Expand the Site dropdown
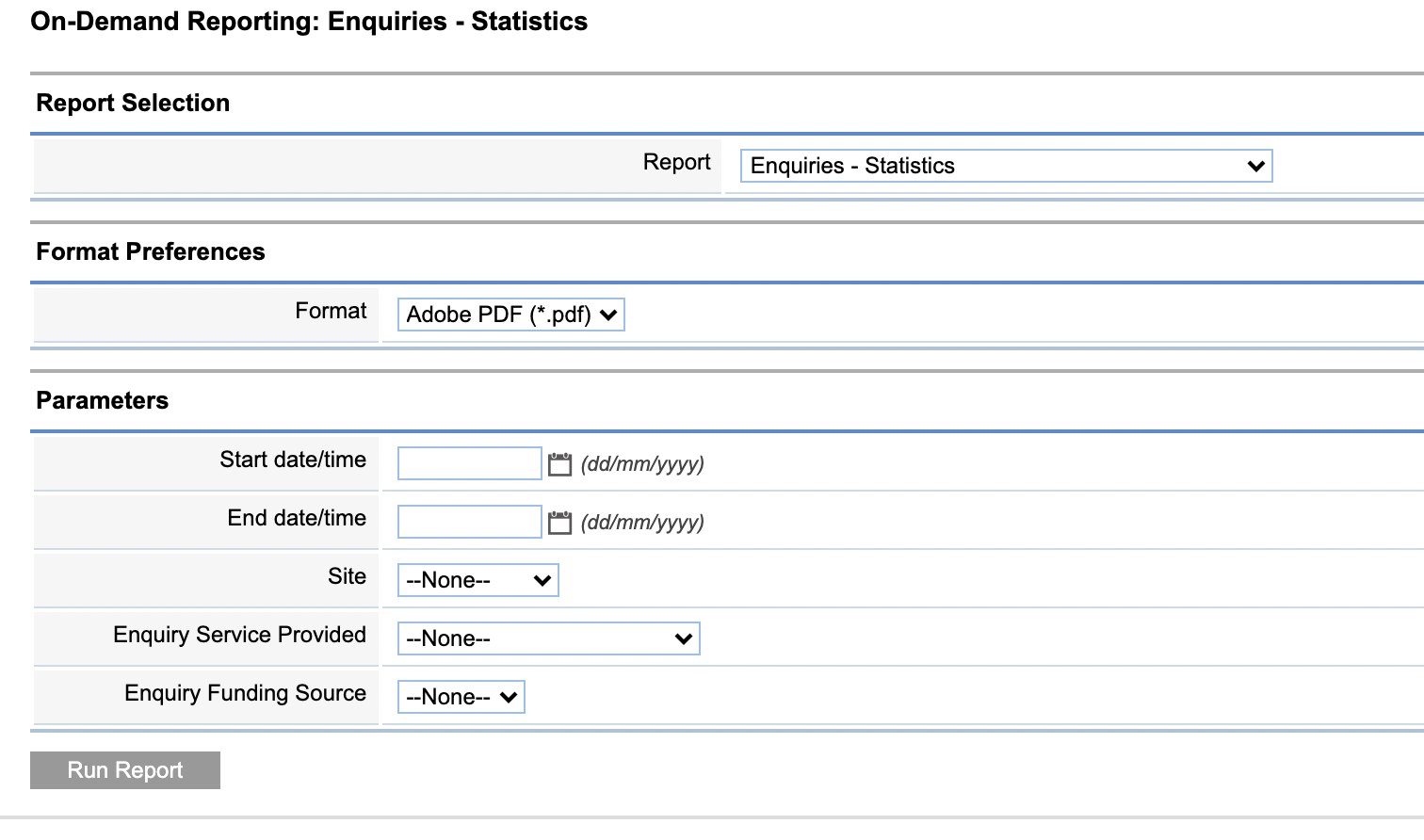The height and width of the screenshot is (840, 1424). pyautogui.click(x=477, y=580)
